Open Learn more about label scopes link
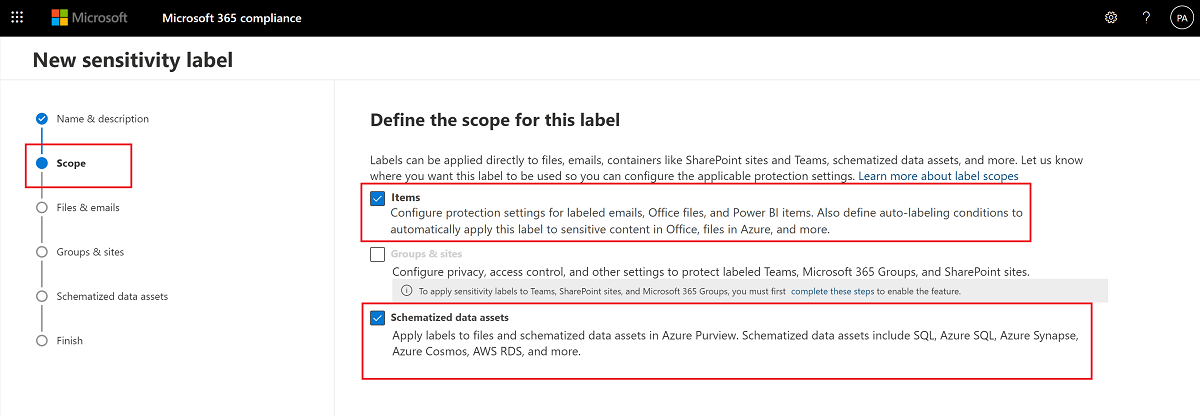The height and width of the screenshot is (416, 1200). pyautogui.click(x=938, y=176)
